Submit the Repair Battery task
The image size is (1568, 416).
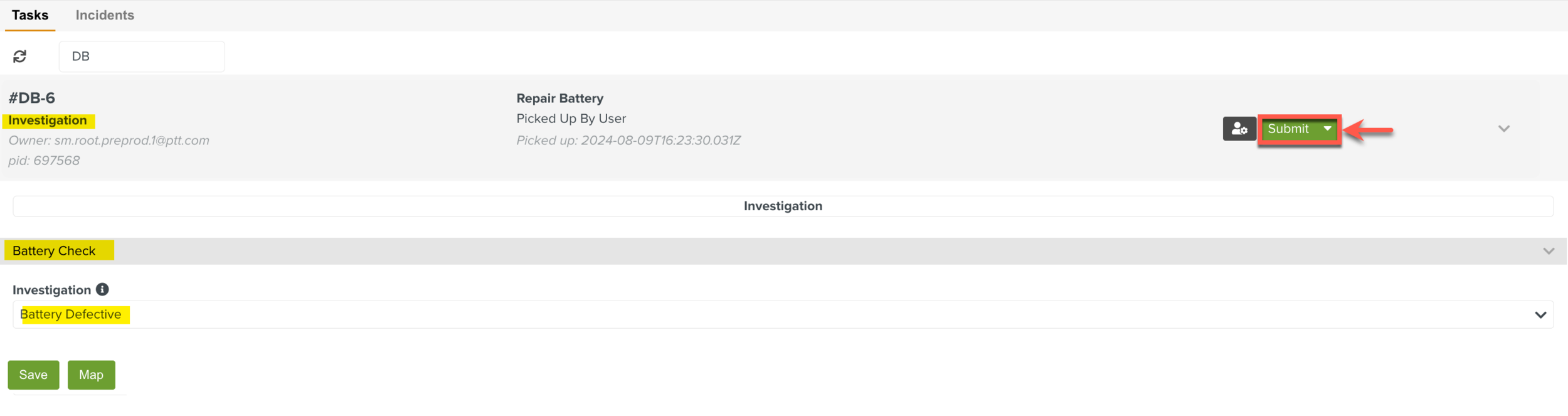pos(1289,129)
